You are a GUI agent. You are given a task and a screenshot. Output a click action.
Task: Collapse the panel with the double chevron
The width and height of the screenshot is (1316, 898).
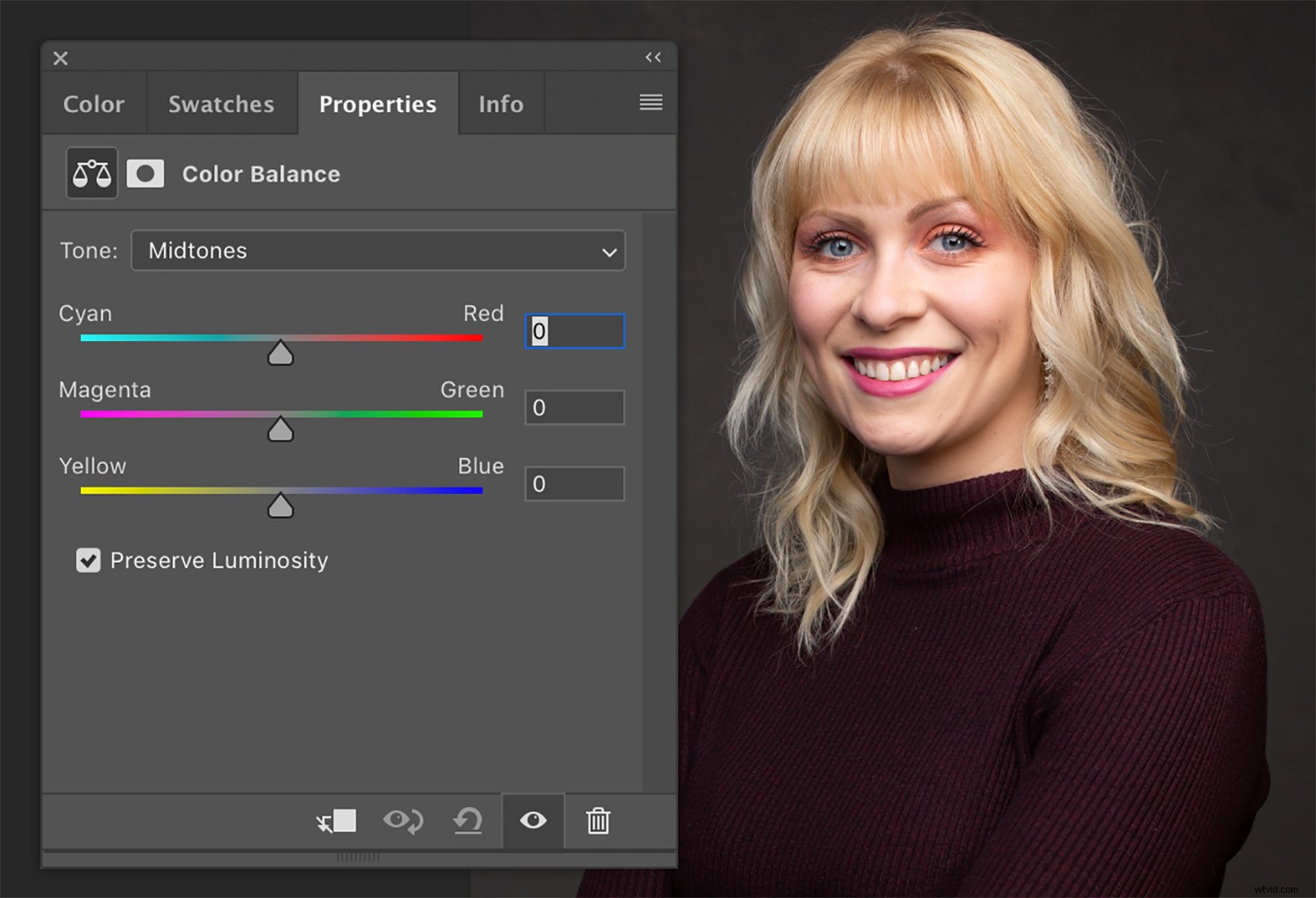pos(653,57)
